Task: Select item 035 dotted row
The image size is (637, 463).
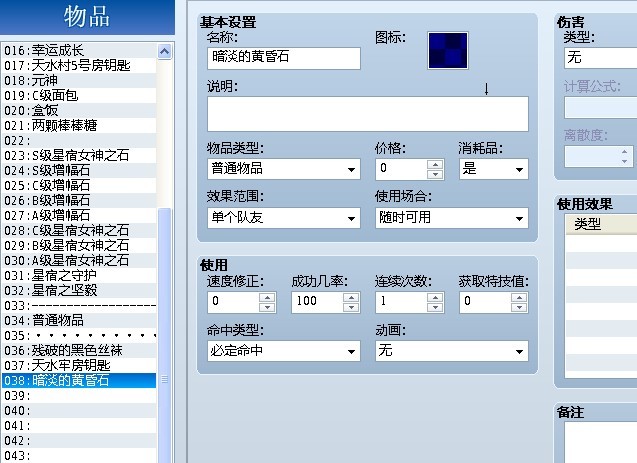Action: tap(79, 336)
